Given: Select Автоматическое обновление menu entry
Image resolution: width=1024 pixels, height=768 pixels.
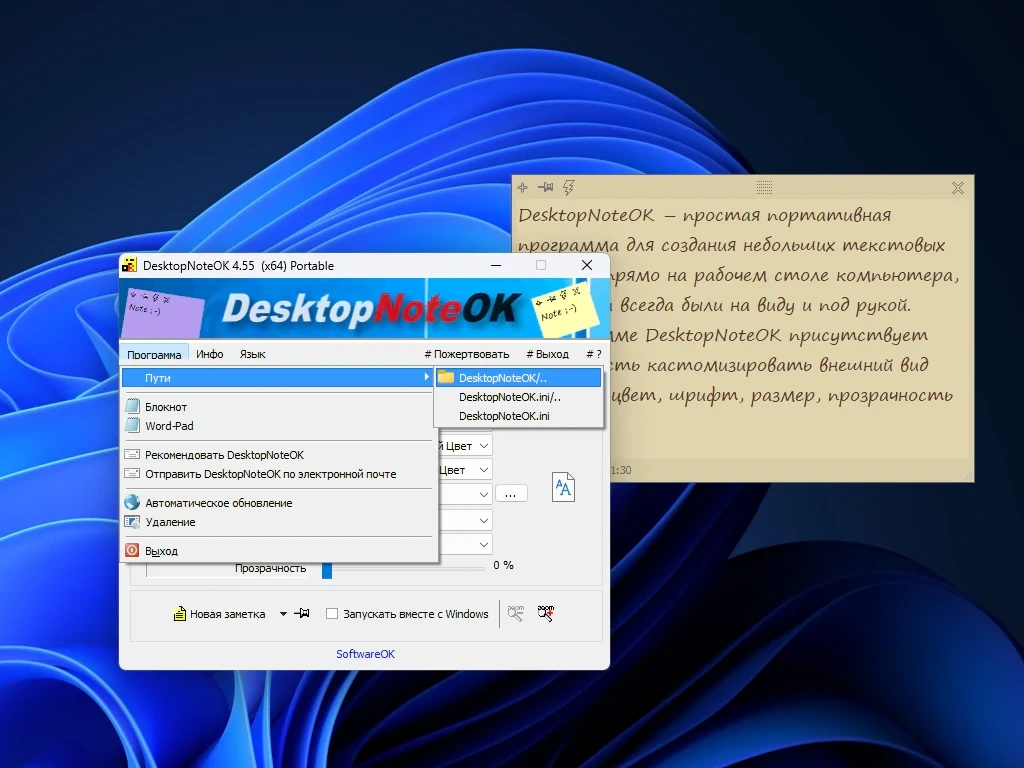Looking at the screenshot, I should click(x=278, y=502).
